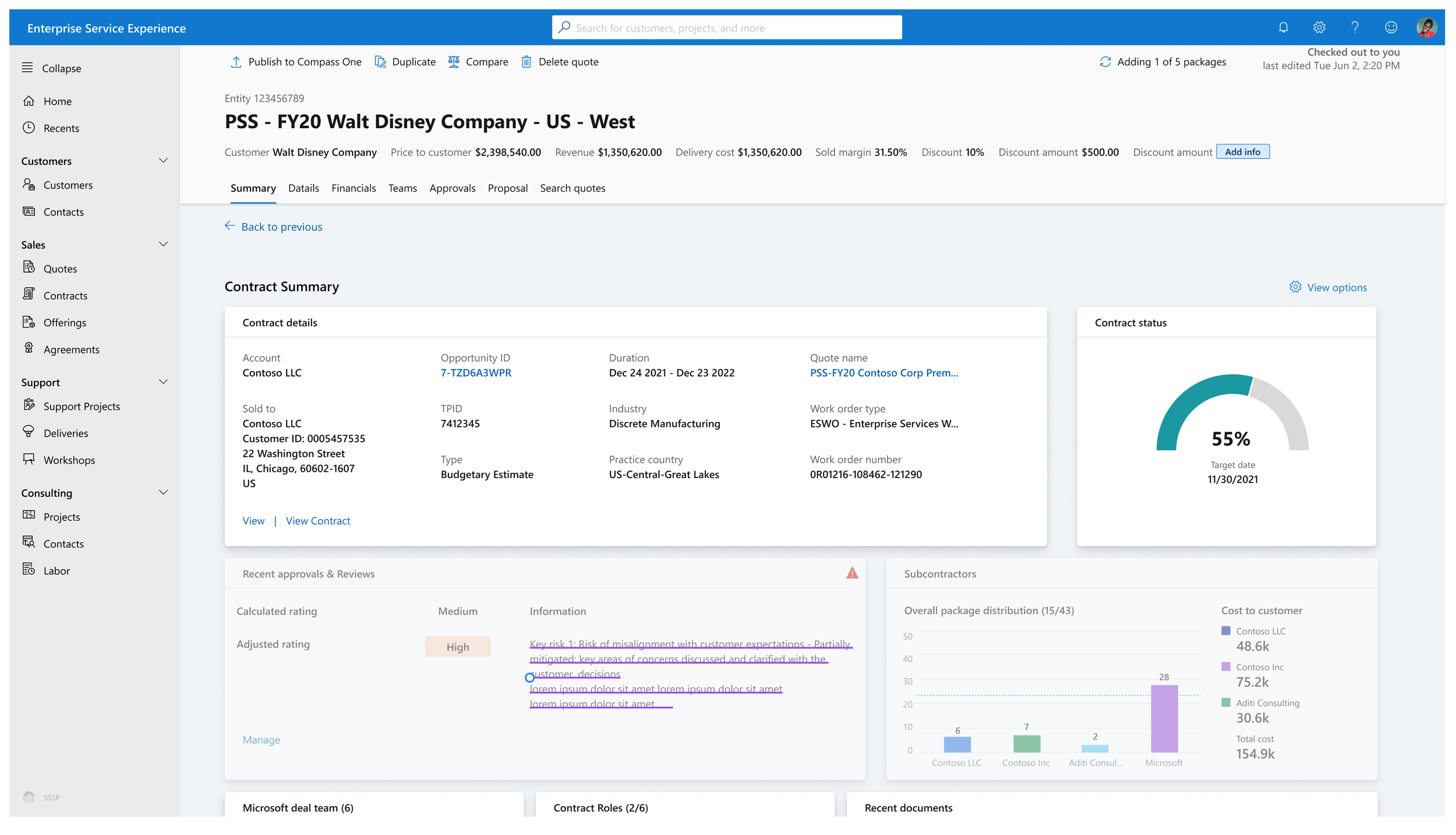
Task: Click the Manage link
Action: click(261, 740)
